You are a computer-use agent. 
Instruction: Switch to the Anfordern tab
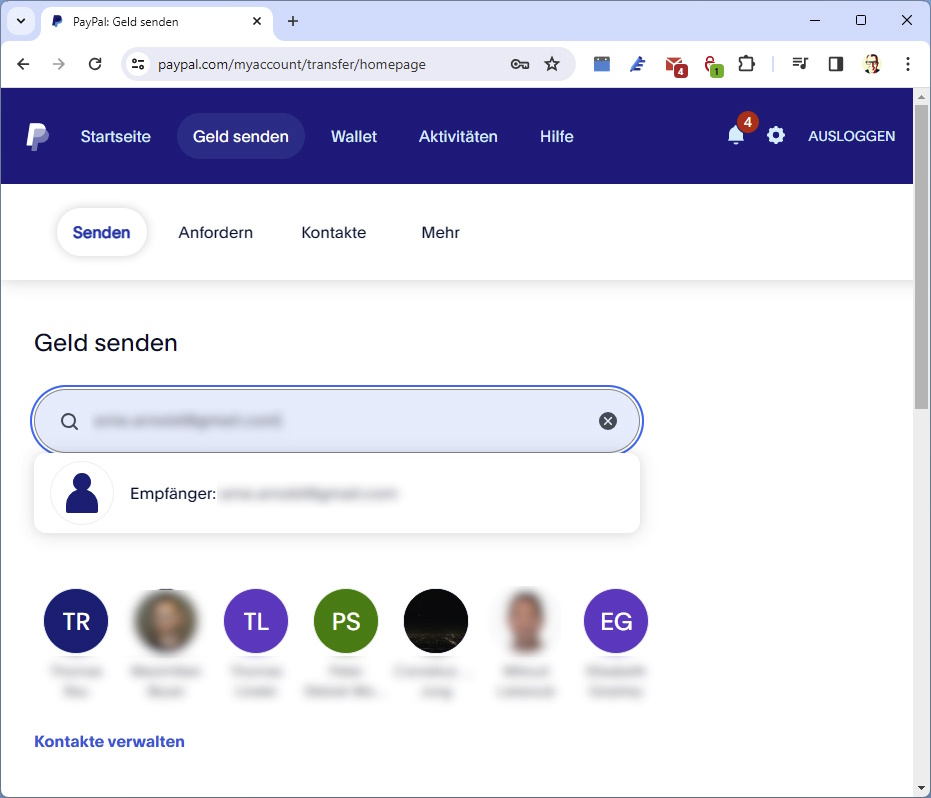pyautogui.click(x=215, y=232)
